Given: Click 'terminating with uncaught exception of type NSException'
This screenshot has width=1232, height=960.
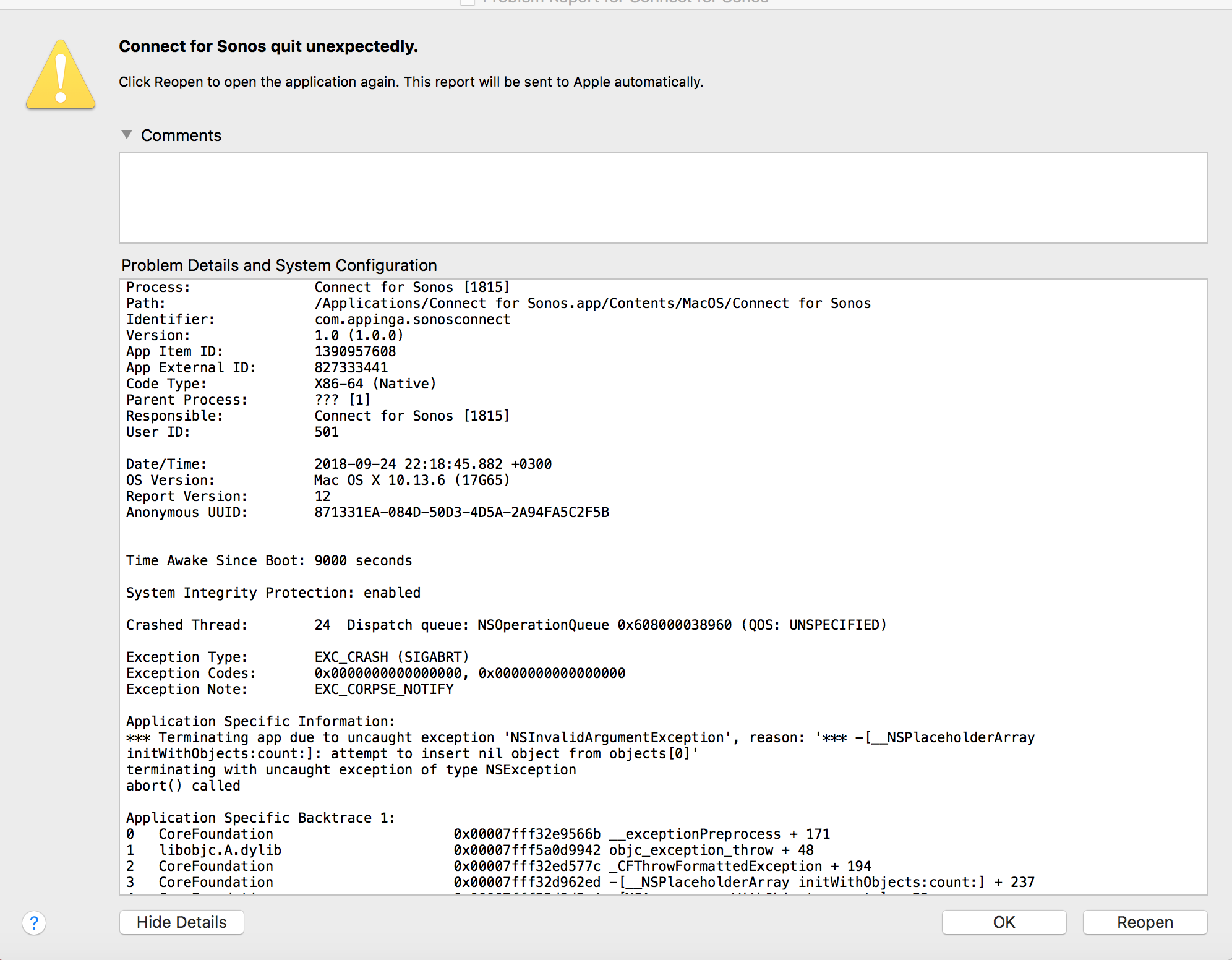Looking at the screenshot, I should [351, 769].
